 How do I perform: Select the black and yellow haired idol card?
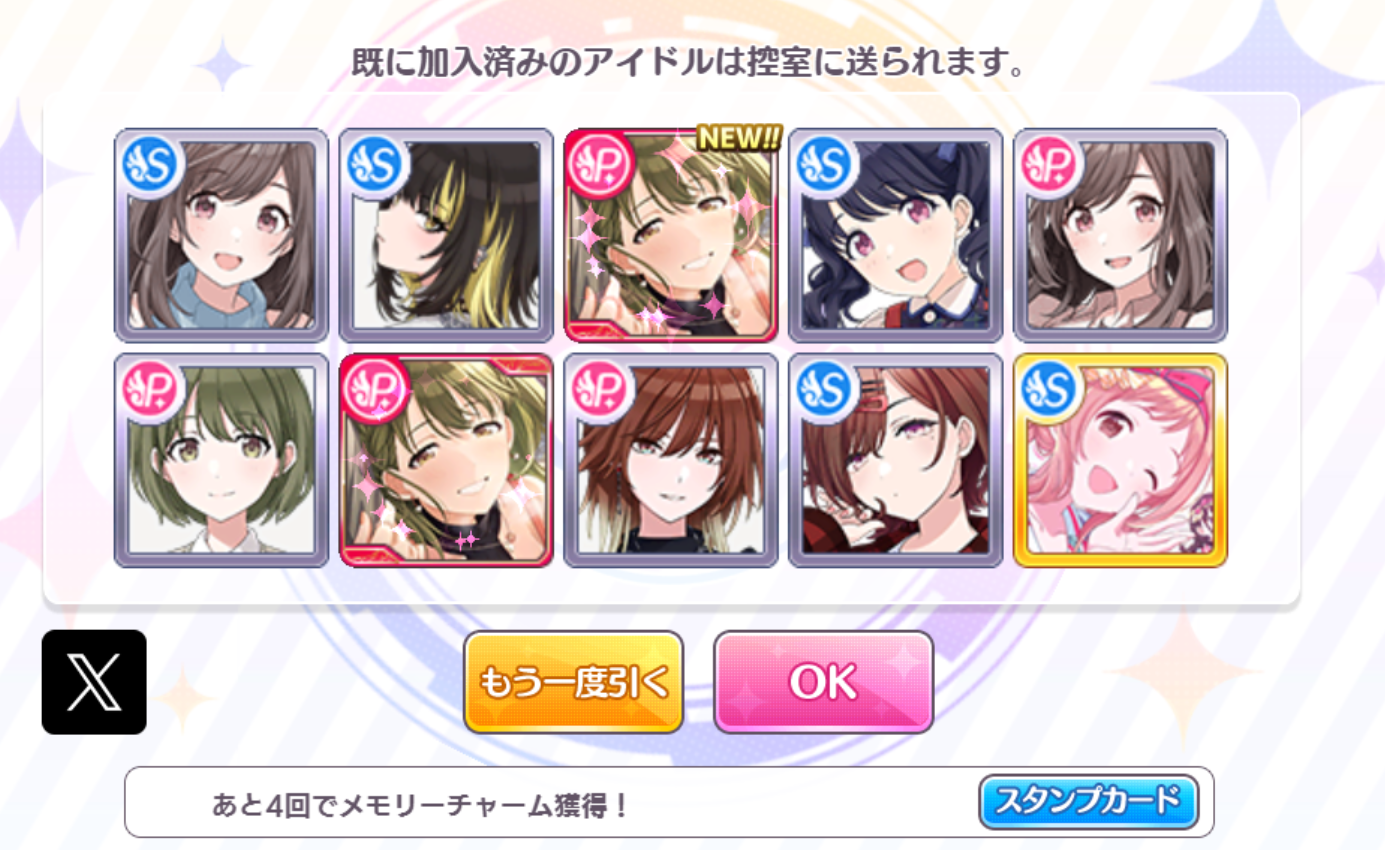446,235
